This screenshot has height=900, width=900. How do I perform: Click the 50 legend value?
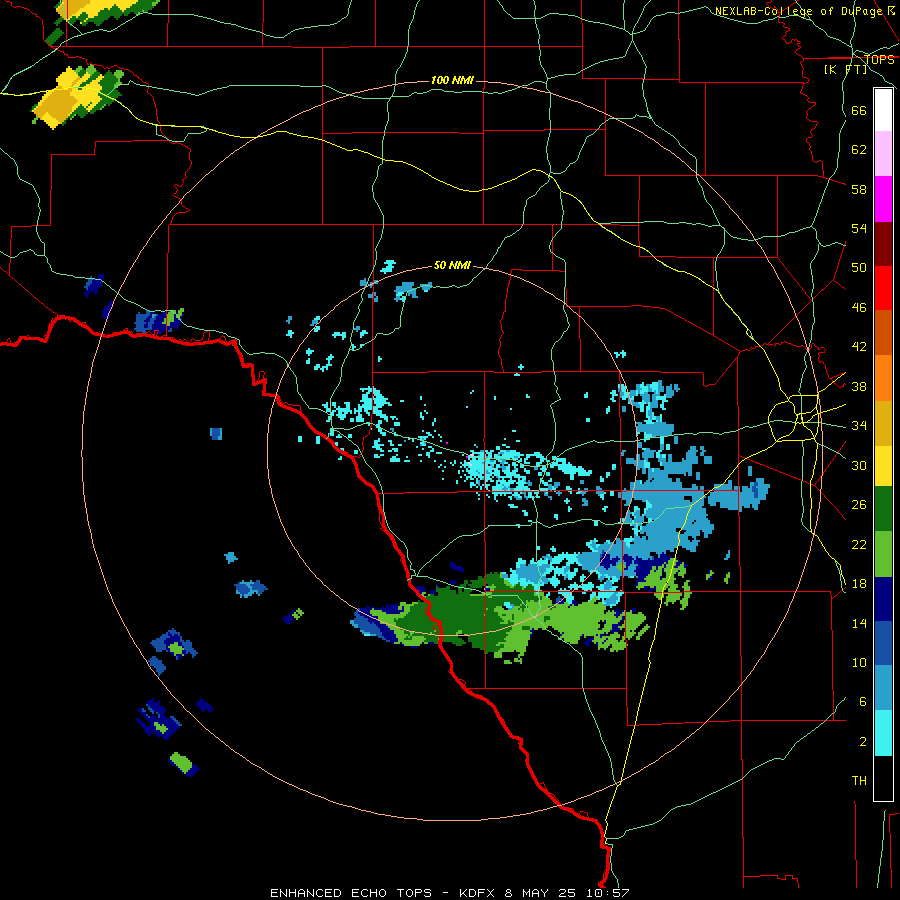point(859,268)
